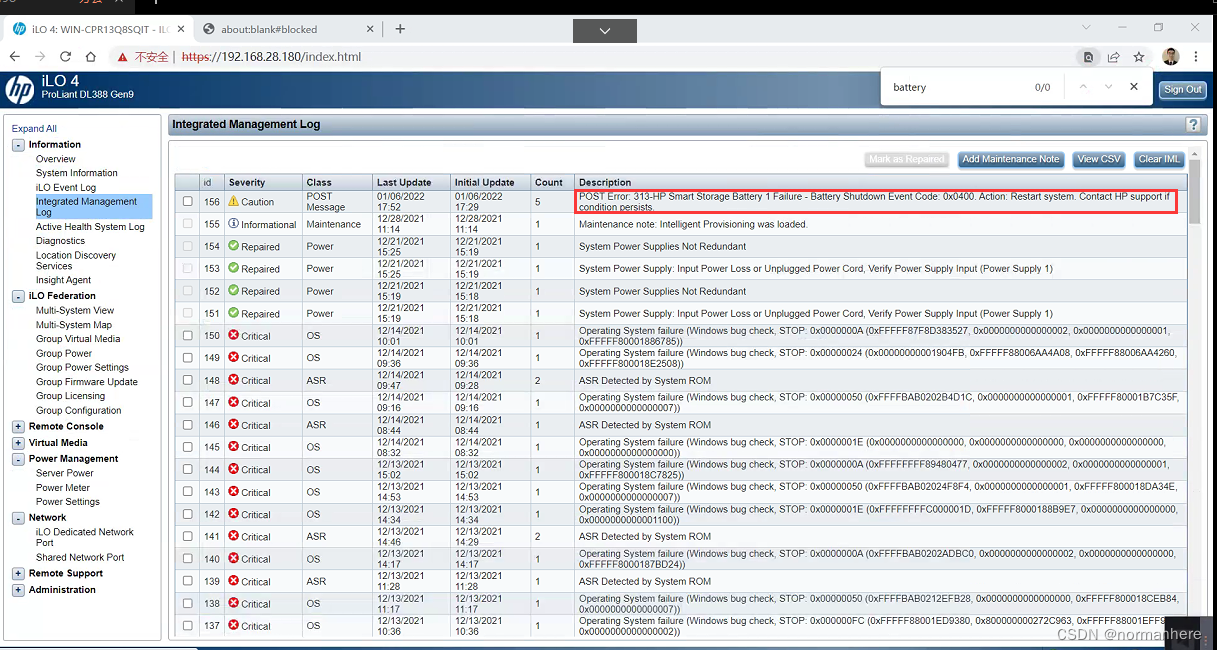Collapse the Power Management section
Viewport: 1217px width, 650px height.
click(18, 459)
